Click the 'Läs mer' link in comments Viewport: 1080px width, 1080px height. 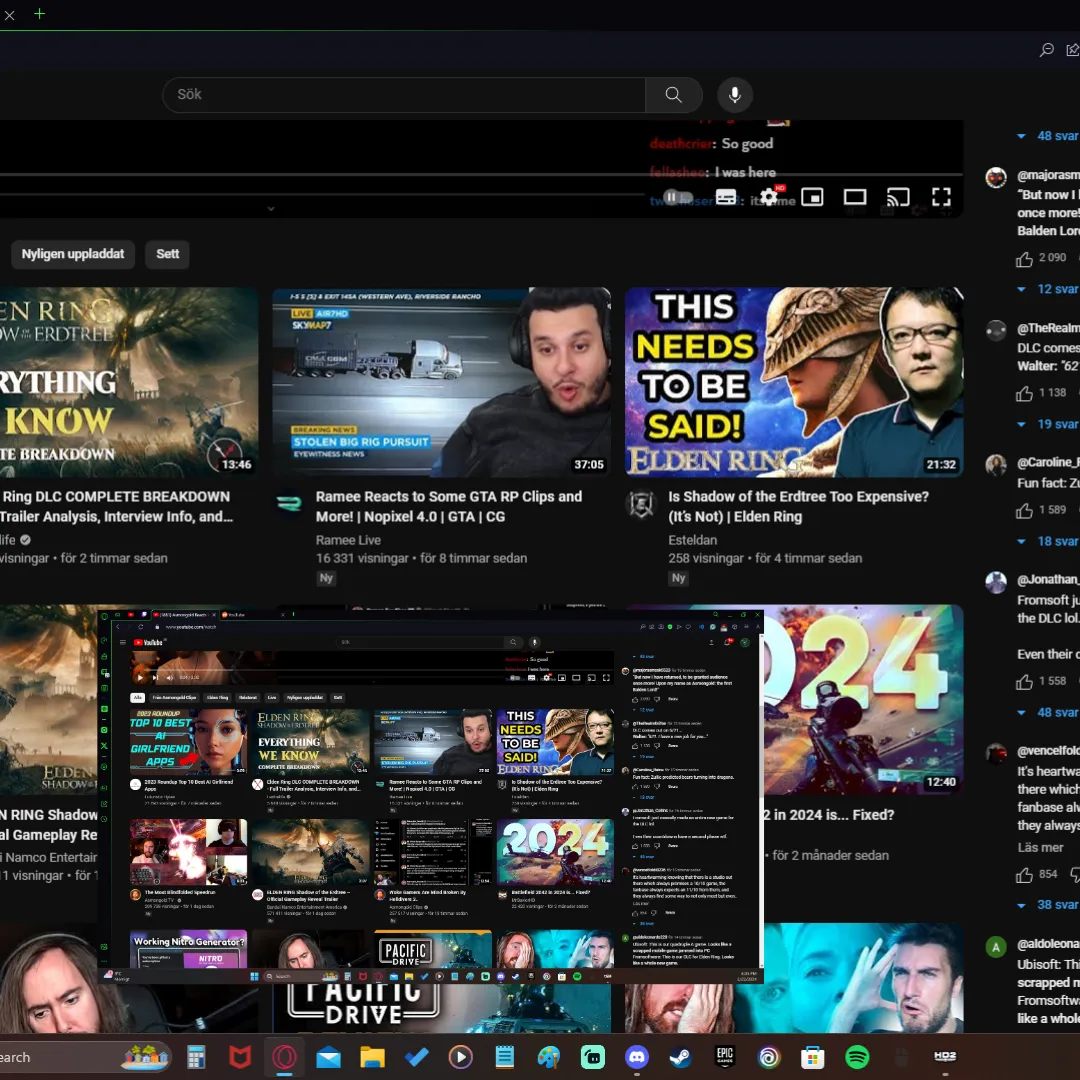[x=1040, y=847]
